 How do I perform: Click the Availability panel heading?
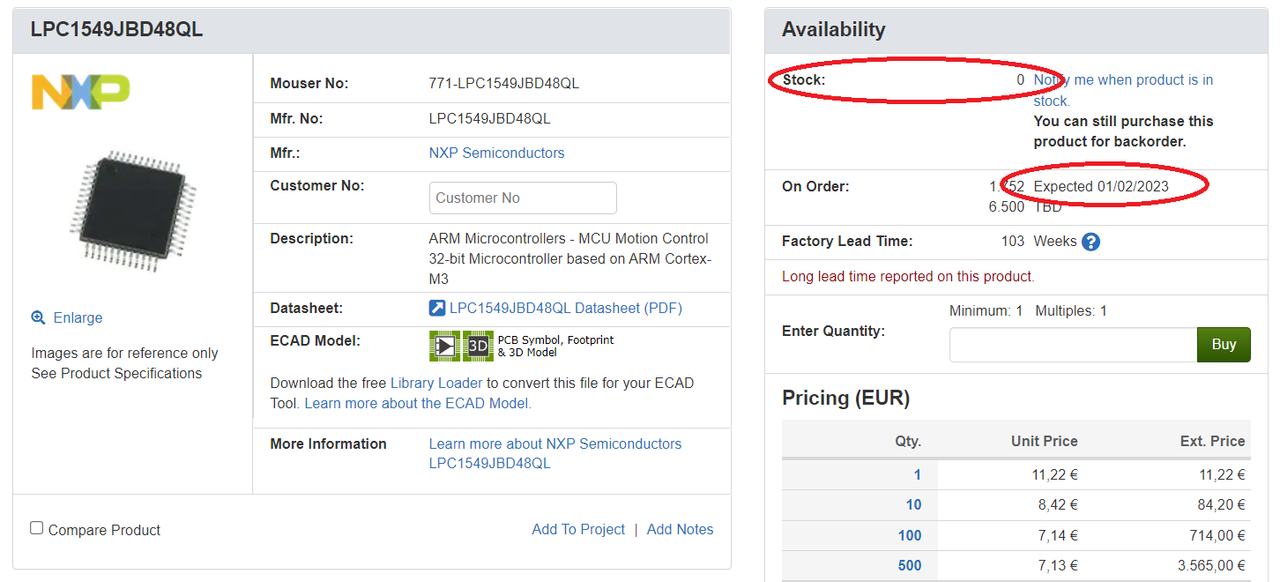[x=834, y=30]
